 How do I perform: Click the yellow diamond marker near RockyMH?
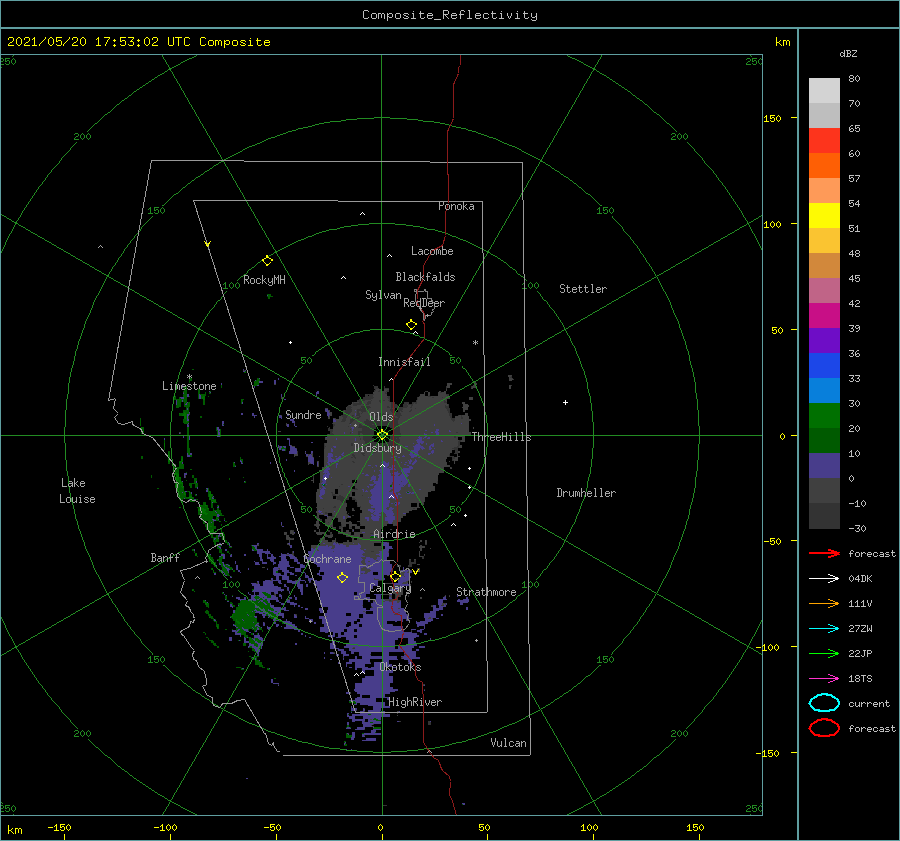click(x=267, y=261)
